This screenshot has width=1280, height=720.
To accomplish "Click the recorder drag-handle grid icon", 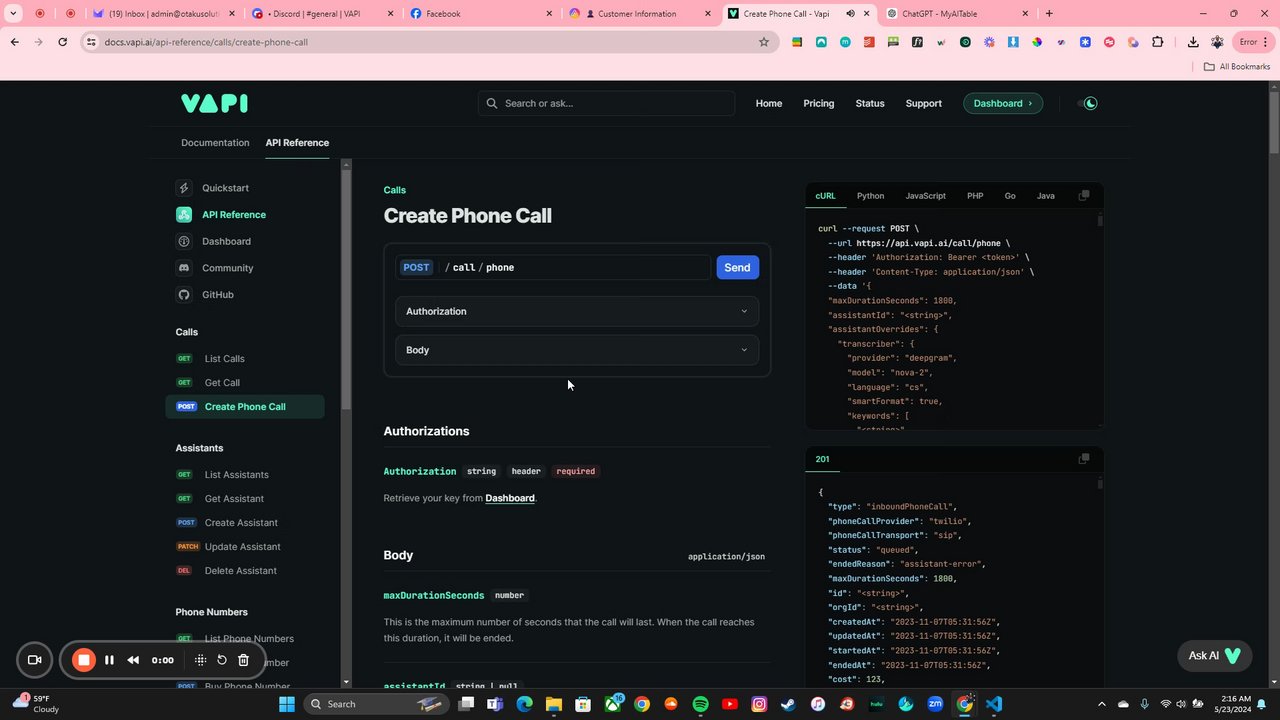I will point(201,660).
